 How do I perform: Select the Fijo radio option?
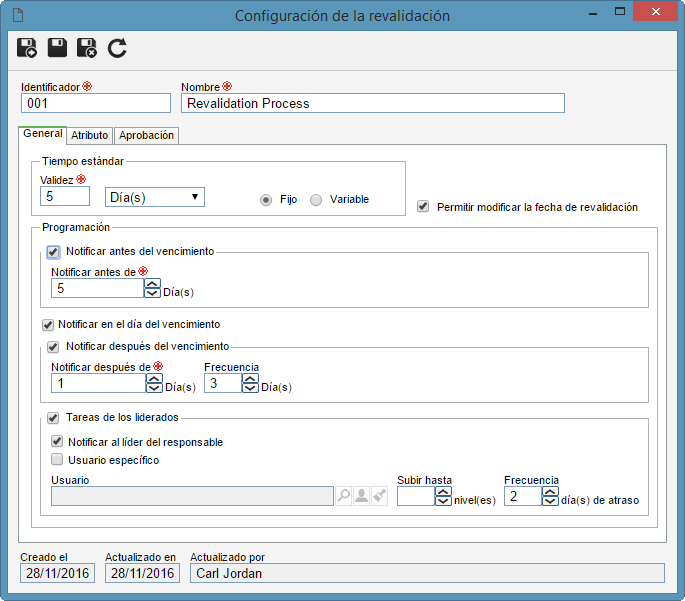pyautogui.click(x=266, y=200)
